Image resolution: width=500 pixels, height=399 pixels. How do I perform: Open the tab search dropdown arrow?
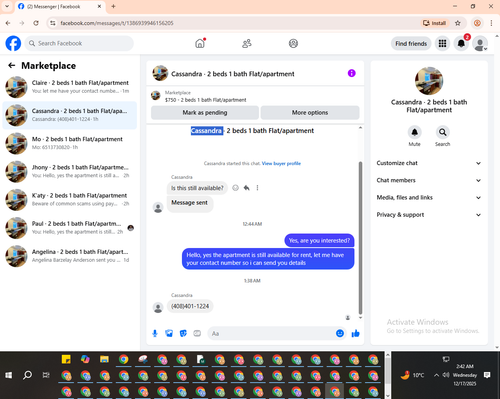(7, 6)
